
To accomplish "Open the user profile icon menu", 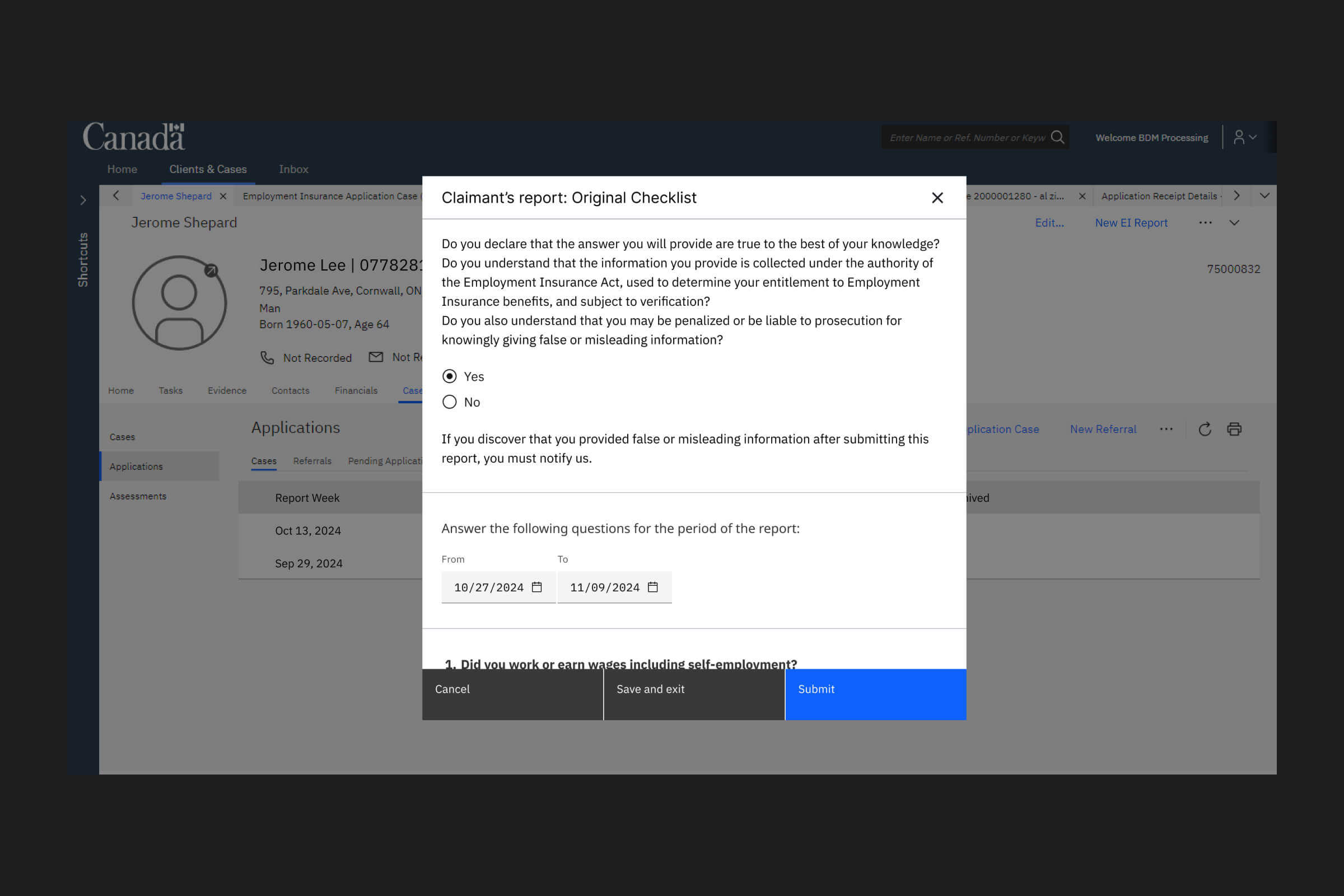I will coord(1244,137).
